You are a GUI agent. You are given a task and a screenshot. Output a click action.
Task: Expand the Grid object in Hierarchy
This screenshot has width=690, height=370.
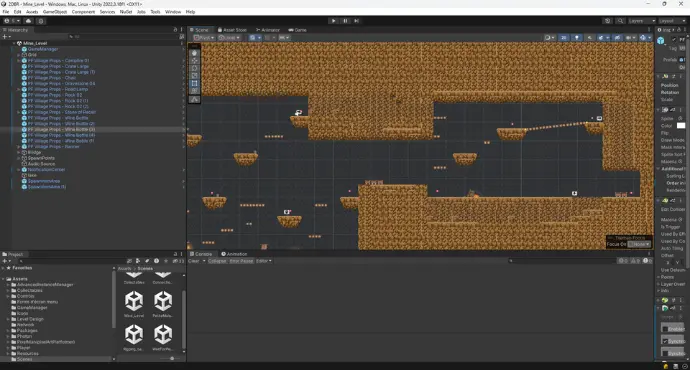point(19,55)
